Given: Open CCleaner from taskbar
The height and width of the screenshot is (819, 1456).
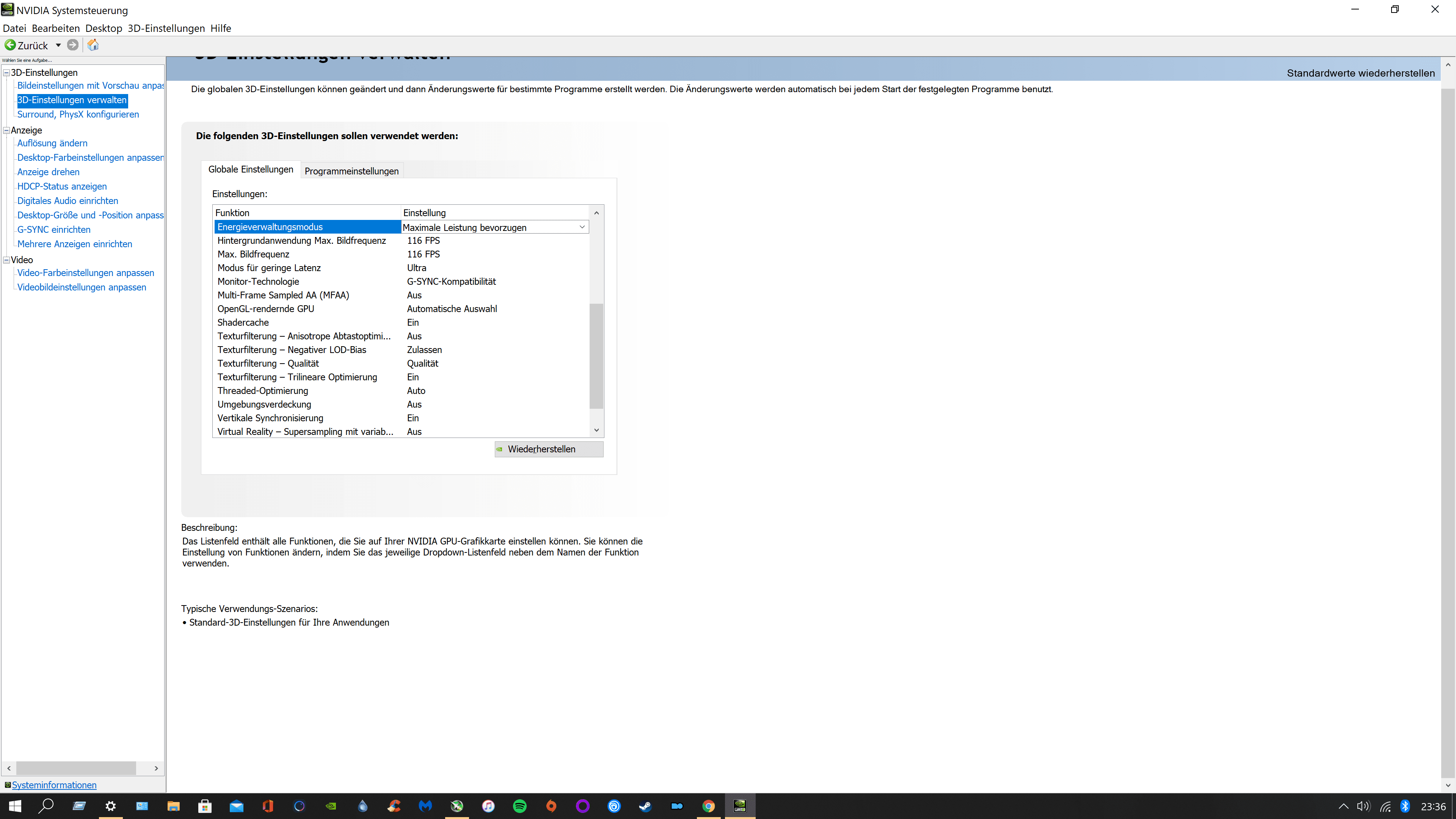Looking at the screenshot, I should (x=394, y=806).
